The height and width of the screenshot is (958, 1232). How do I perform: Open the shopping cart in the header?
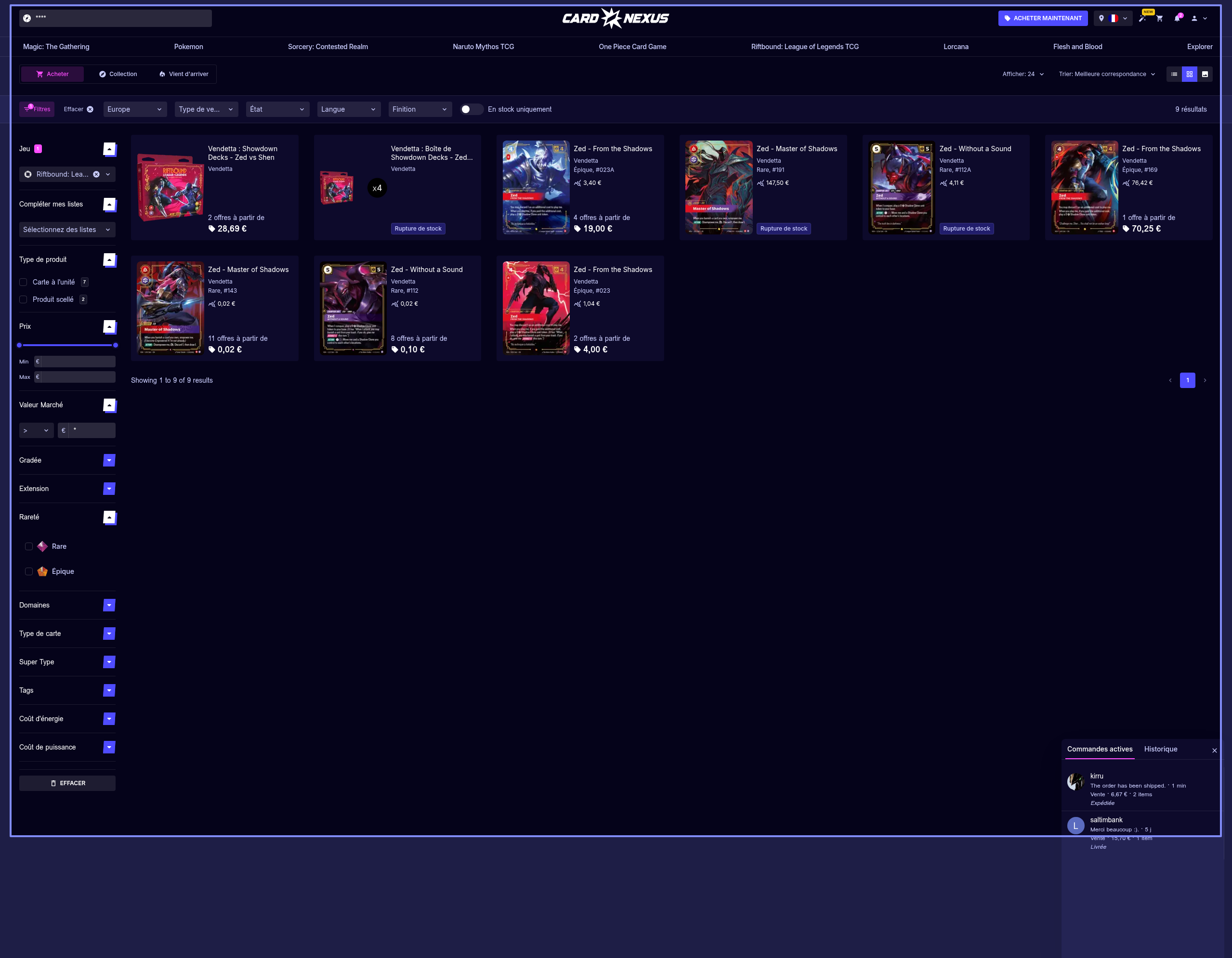1160,18
